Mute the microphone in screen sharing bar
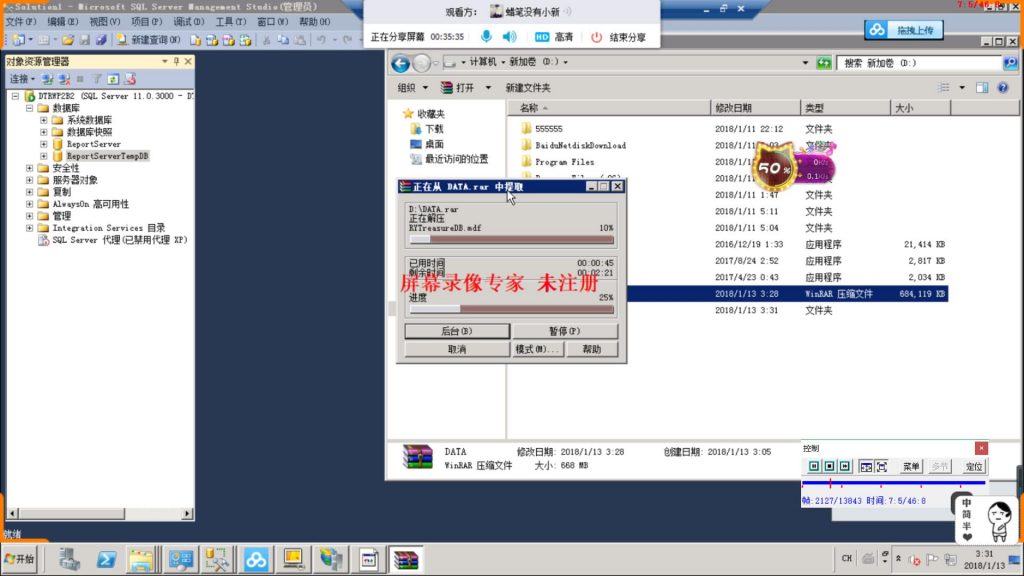 [x=486, y=37]
